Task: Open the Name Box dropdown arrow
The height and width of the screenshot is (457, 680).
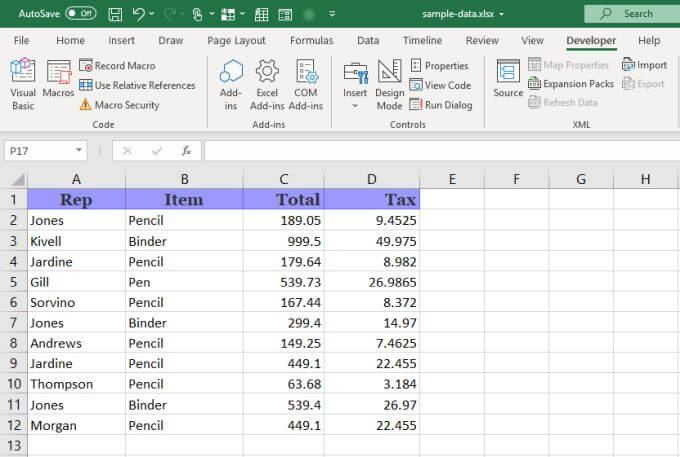Action: click(79, 151)
